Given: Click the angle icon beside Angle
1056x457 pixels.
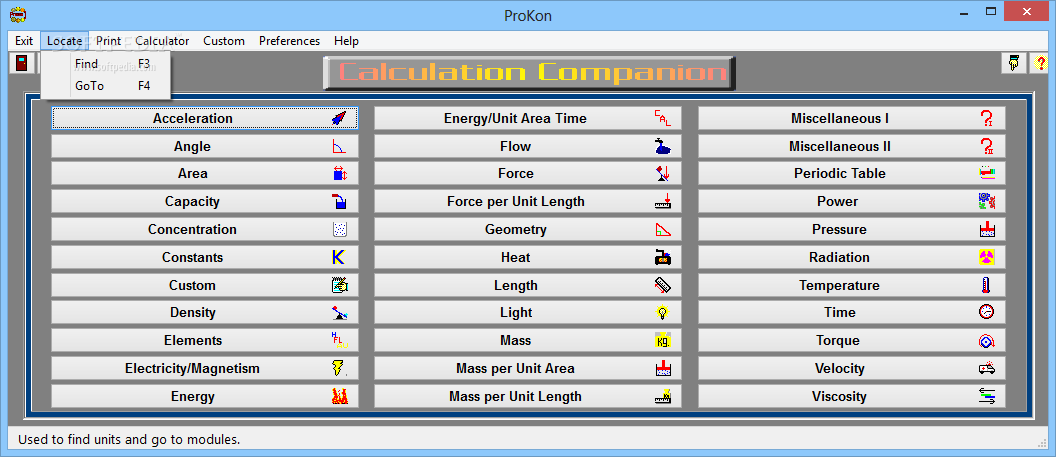Looking at the screenshot, I should click(x=339, y=146).
